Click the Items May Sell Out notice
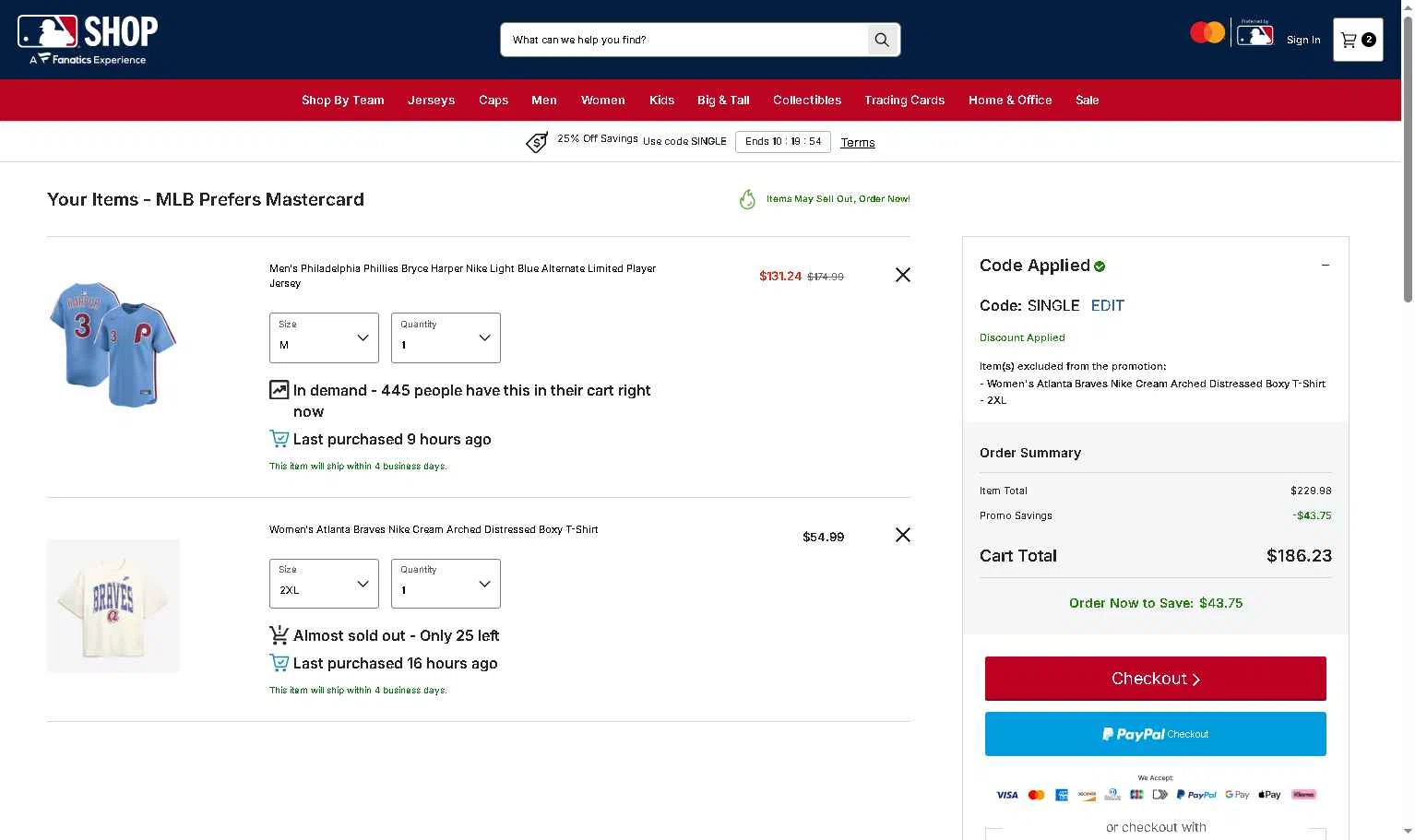 pyautogui.click(x=838, y=199)
